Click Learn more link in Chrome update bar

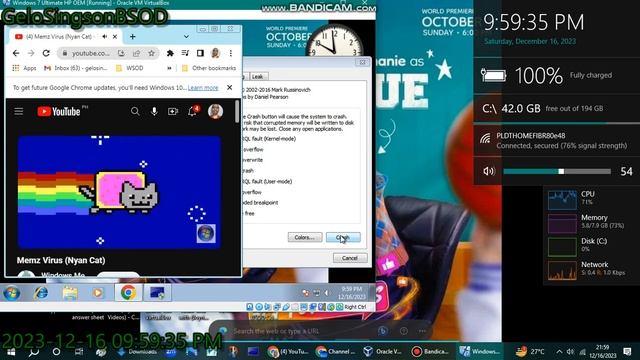[x=203, y=88]
